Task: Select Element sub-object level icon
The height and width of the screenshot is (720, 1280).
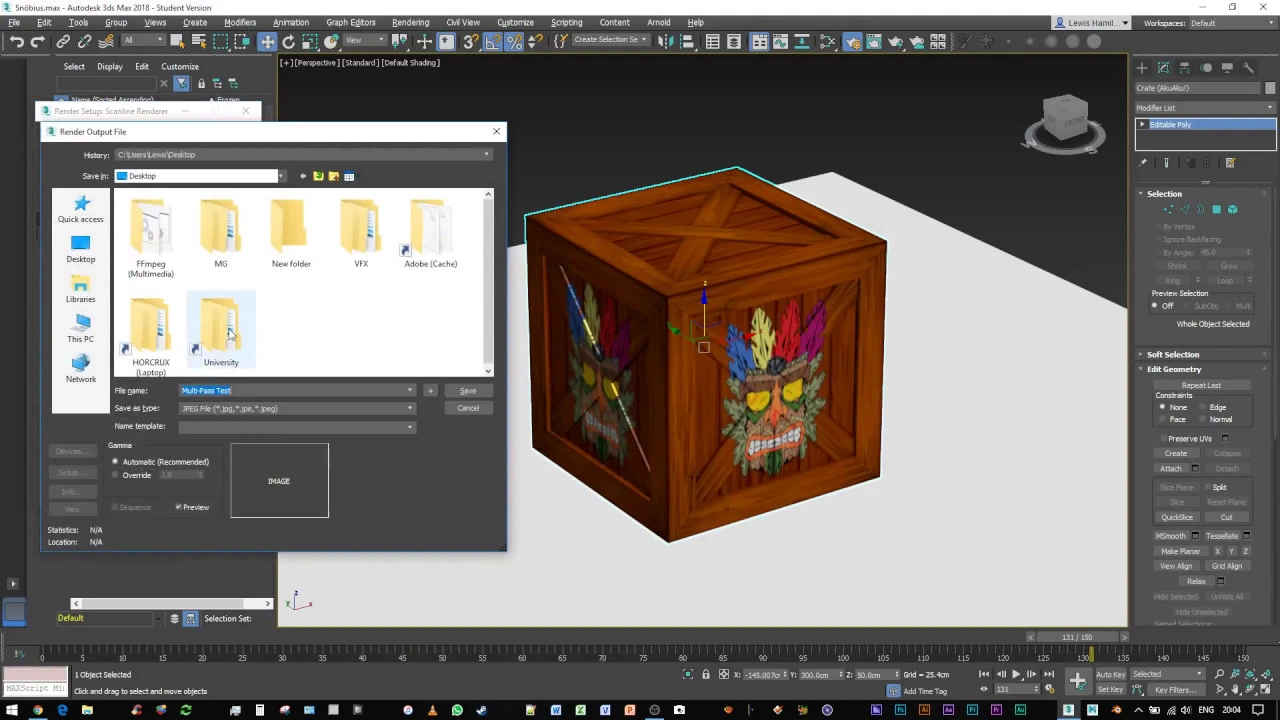Action: tap(1233, 209)
